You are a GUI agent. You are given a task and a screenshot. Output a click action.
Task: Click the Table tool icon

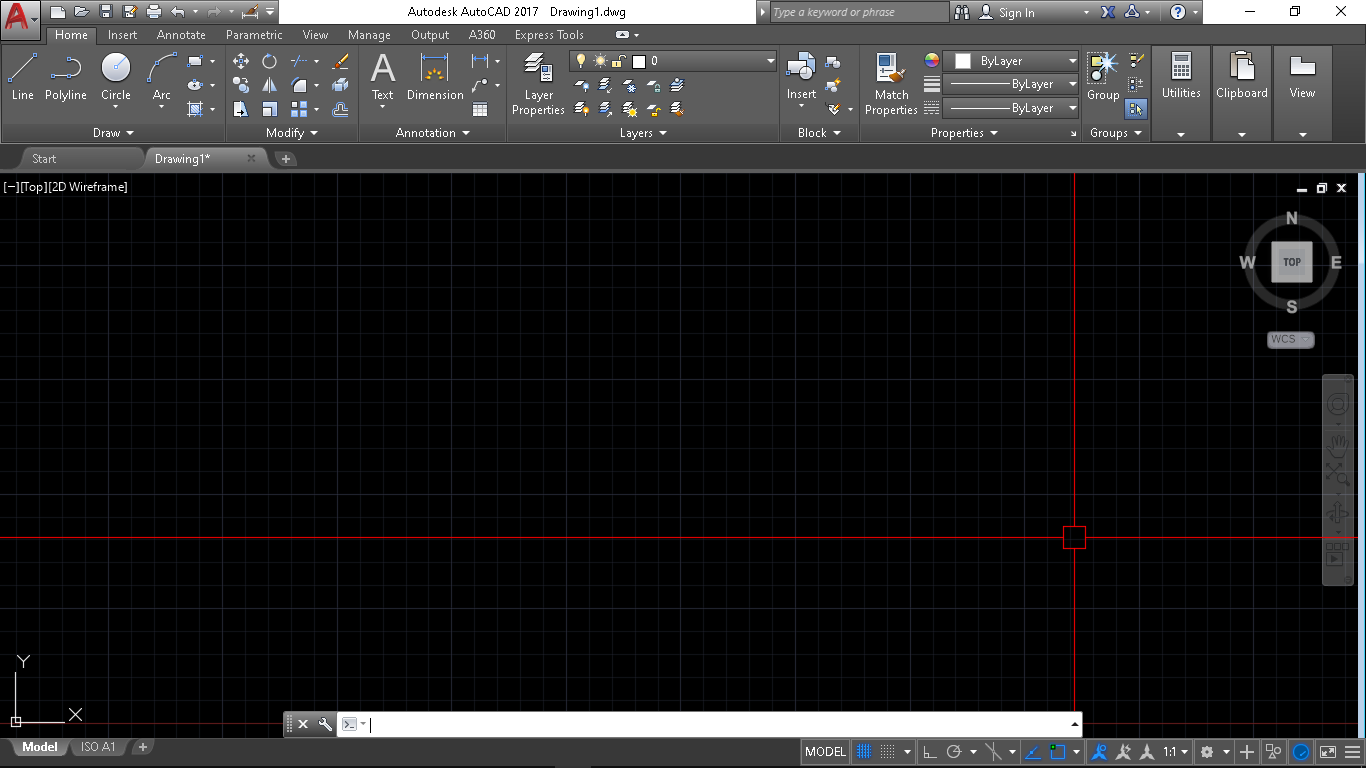coord(480,109)
